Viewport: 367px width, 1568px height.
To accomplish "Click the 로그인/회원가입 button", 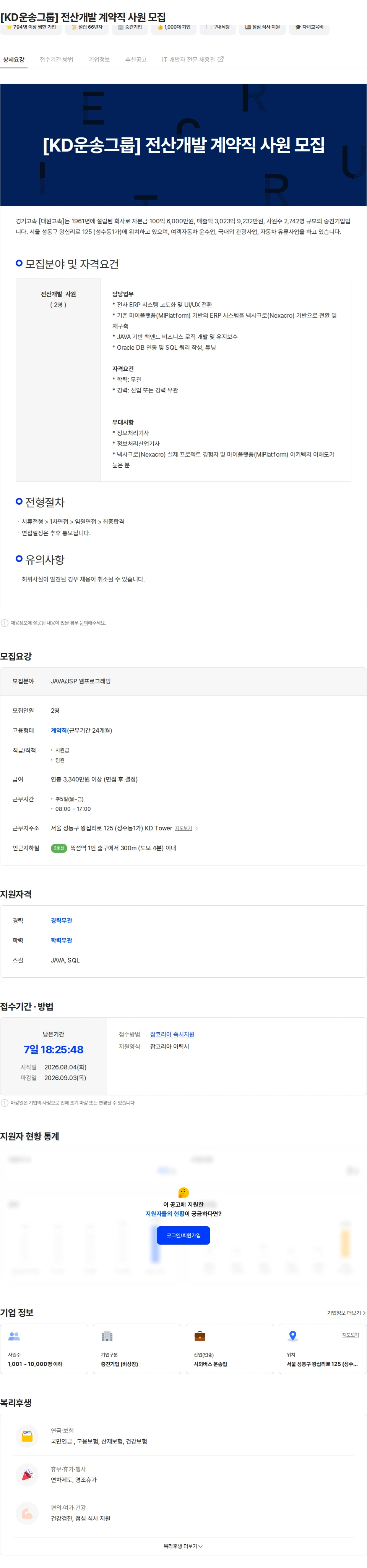I will (183, 1235).
